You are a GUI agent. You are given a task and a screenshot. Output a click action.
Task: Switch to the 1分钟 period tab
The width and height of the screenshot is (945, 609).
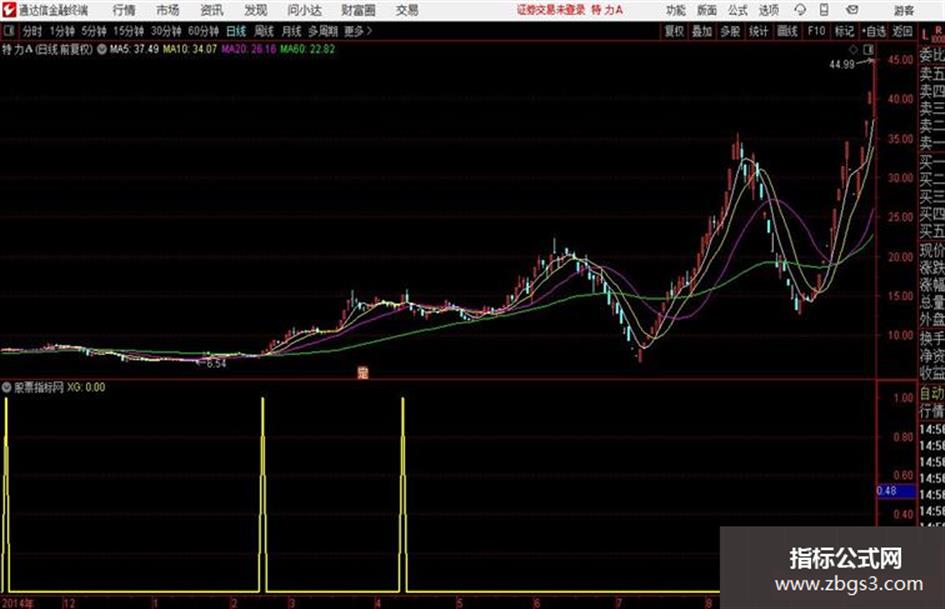point(62,31)
